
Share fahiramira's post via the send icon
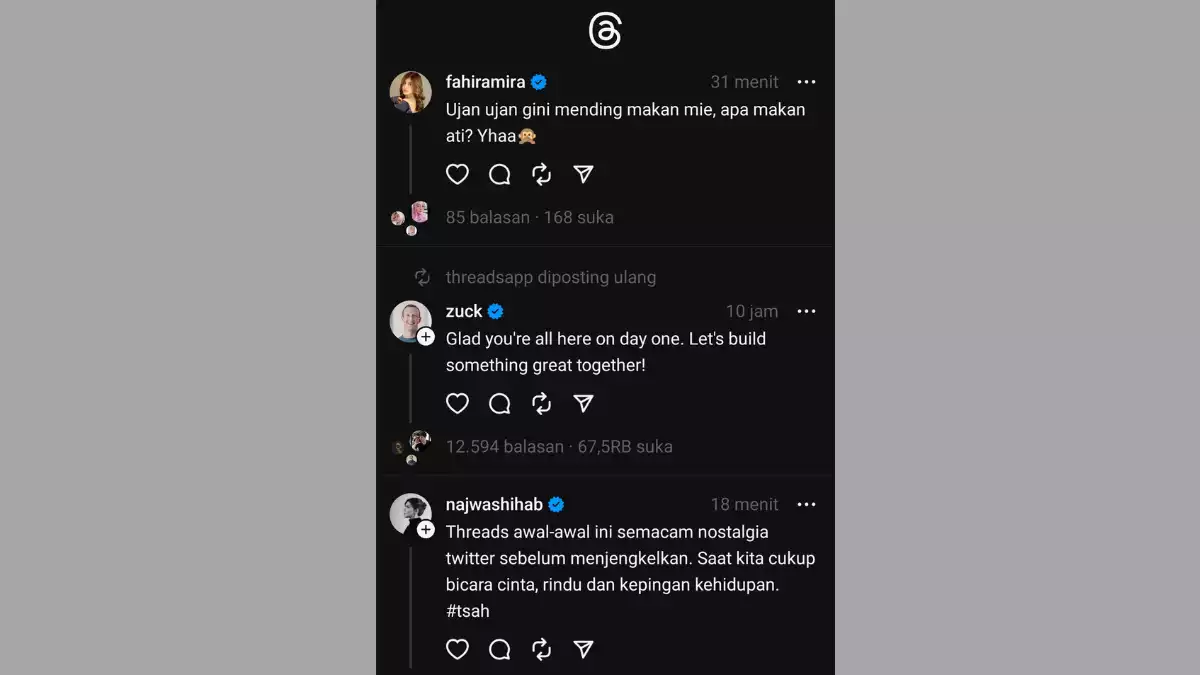point(583,174)
